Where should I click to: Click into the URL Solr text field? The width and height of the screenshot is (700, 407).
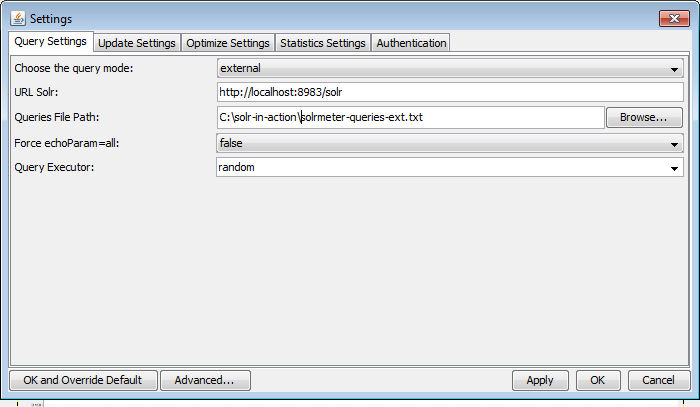(449, 92)
